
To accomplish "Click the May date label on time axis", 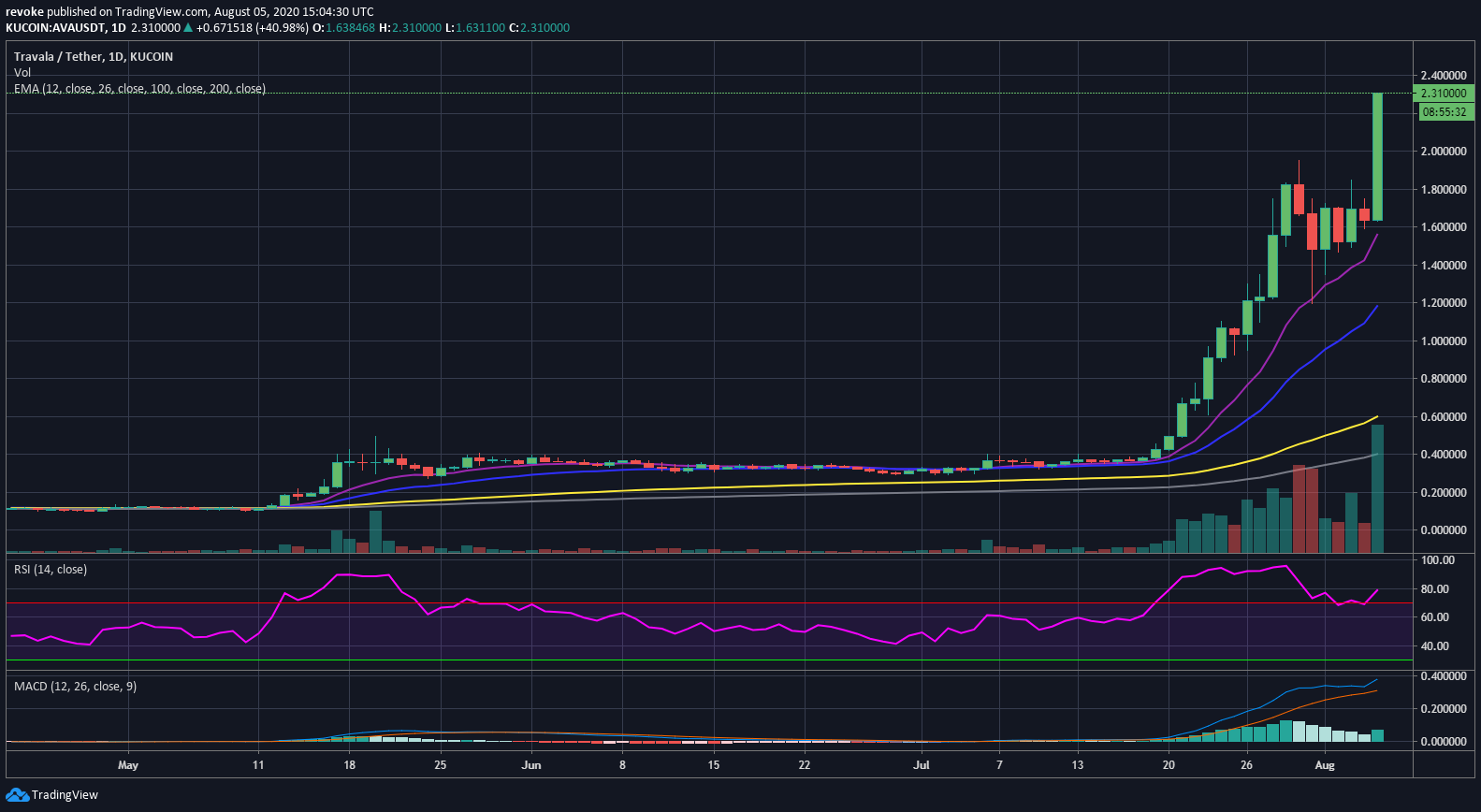I will 128,765.
